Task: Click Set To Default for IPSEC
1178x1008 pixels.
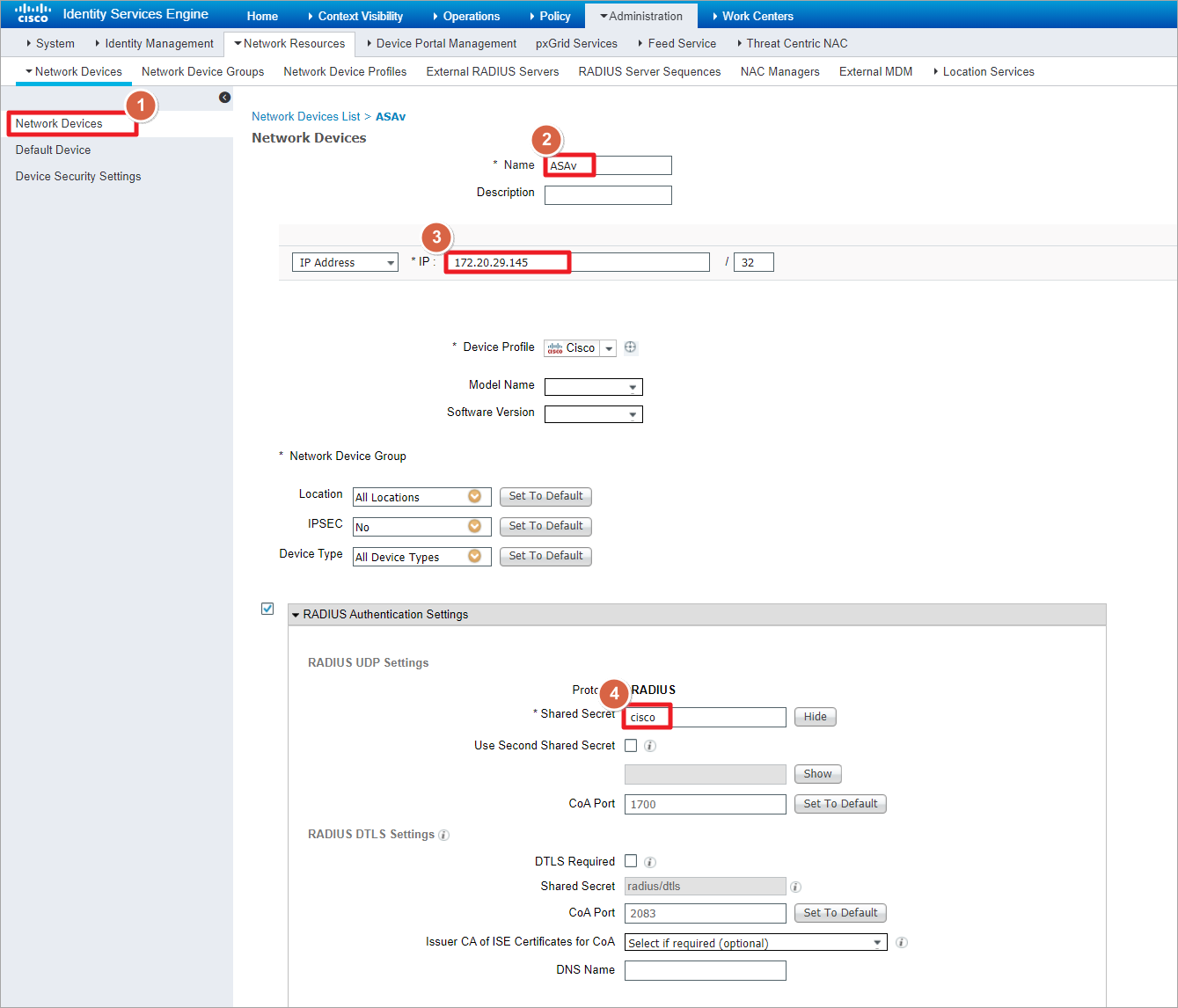Action: (545, 526)
